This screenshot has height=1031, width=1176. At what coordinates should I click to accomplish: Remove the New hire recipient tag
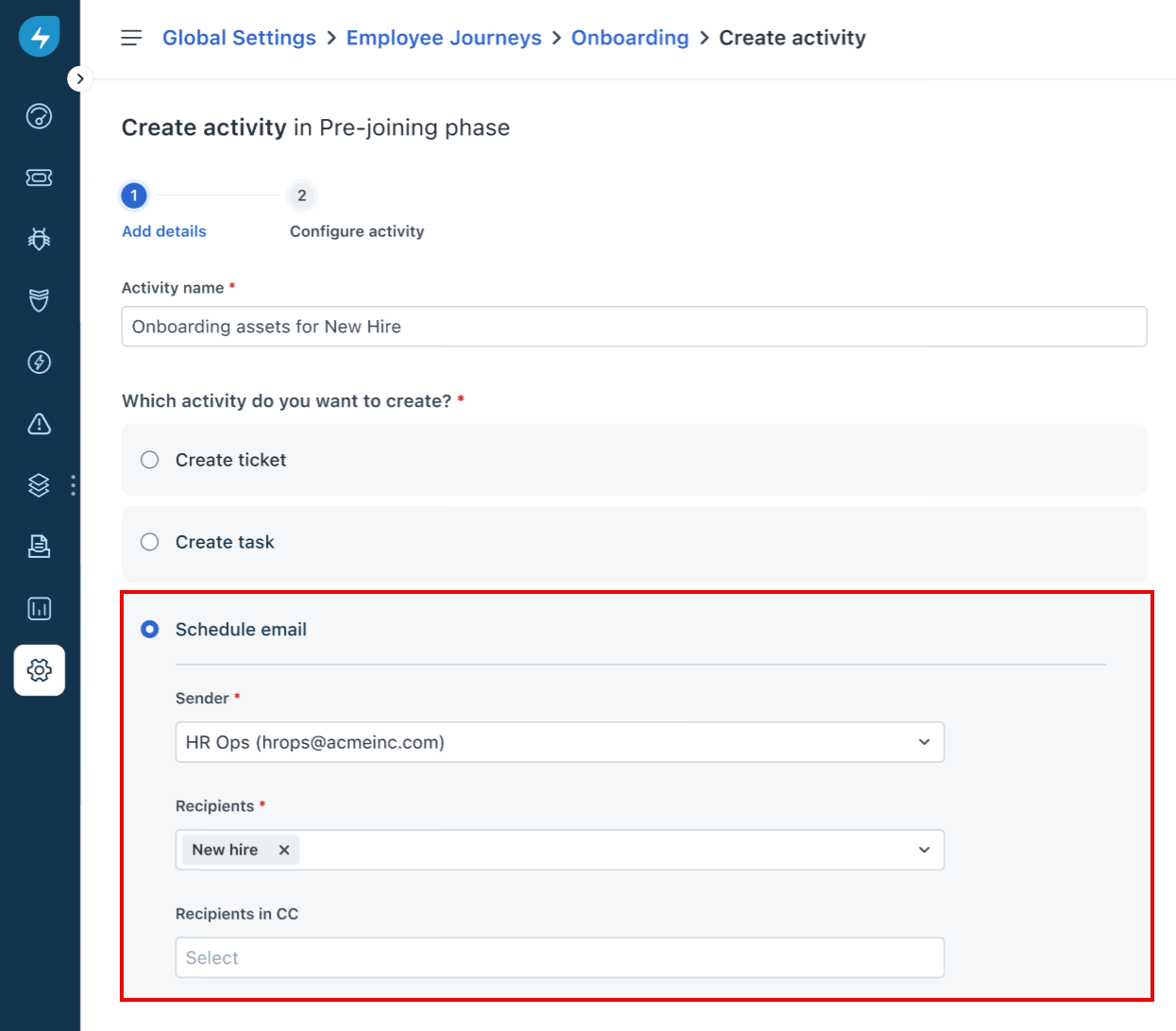pos(284,850)
